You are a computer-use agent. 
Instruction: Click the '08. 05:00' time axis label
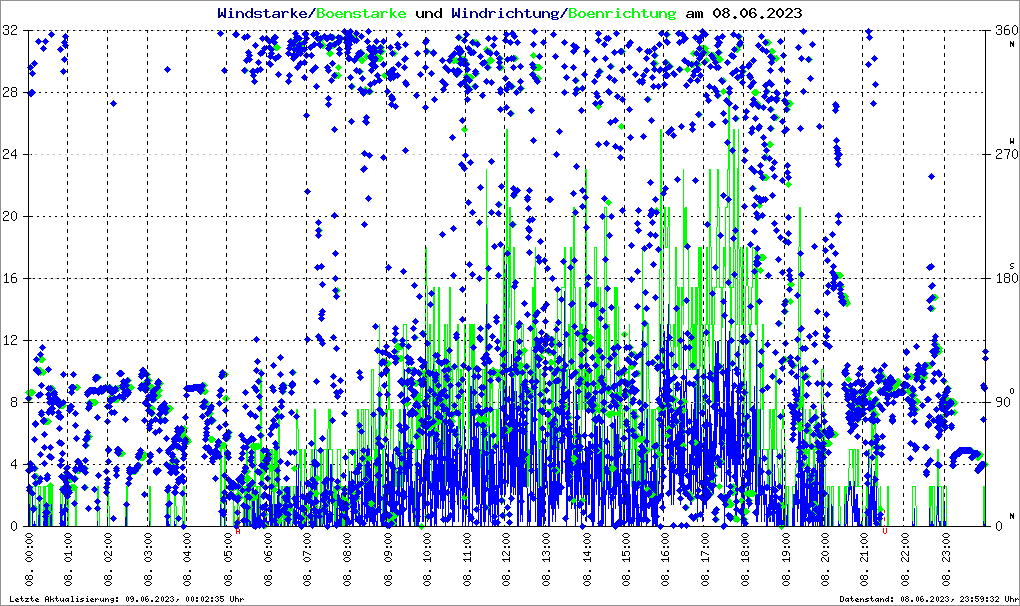point(228,560)
